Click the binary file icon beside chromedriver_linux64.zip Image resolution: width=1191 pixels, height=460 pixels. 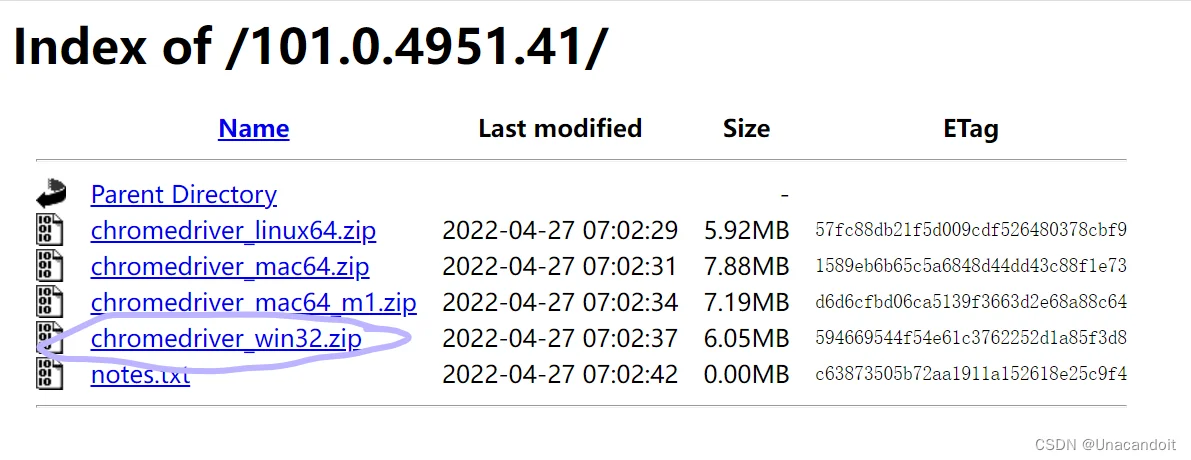[x=49, y=230]
